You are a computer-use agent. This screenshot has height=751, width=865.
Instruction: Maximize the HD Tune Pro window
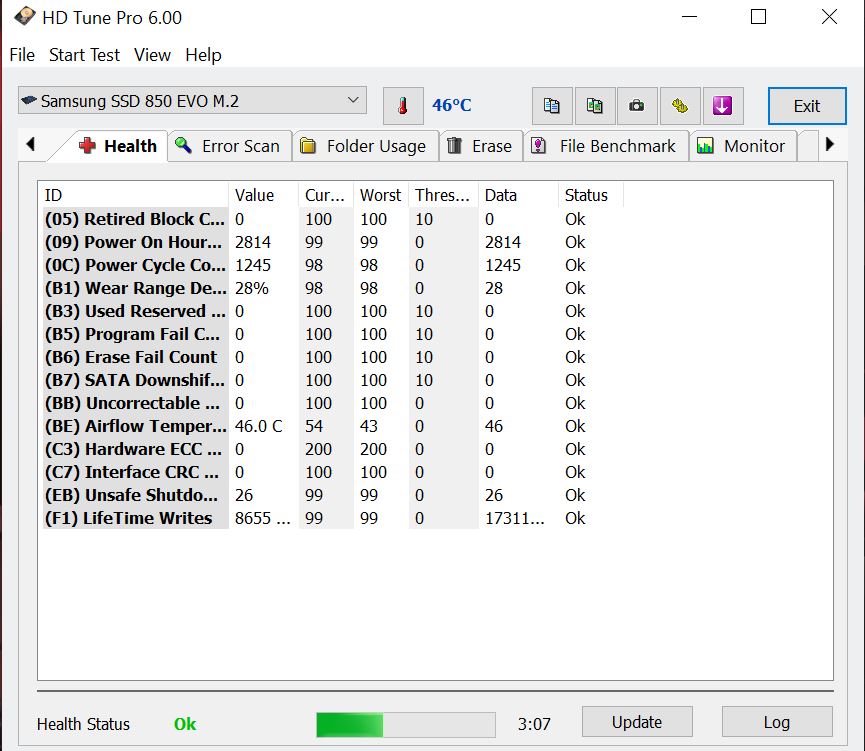tap(759, 17)
